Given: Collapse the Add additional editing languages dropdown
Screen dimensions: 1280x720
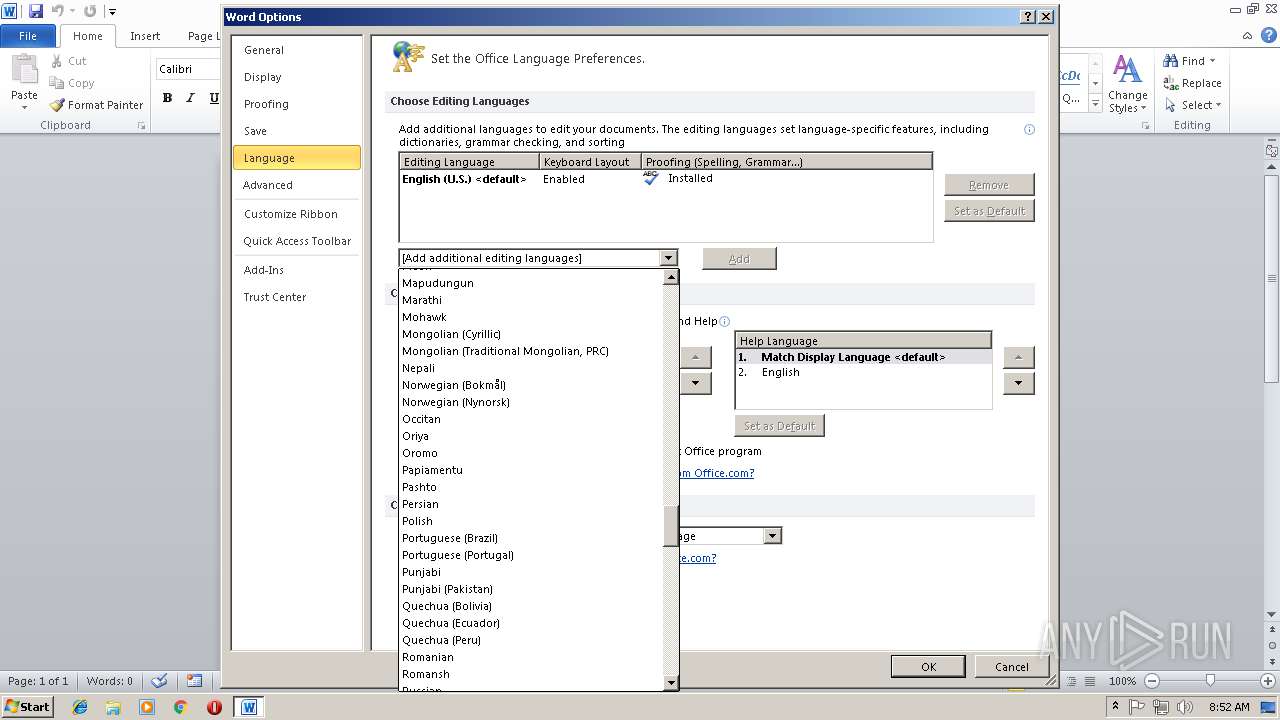Looking at the screenshot, I should (x=668, y=258).
